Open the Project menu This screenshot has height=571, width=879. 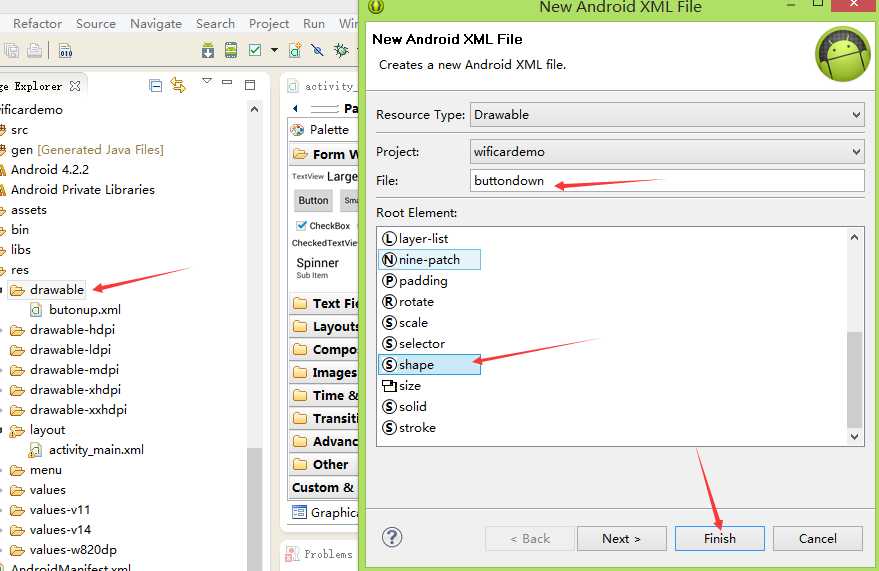[269, 24]
